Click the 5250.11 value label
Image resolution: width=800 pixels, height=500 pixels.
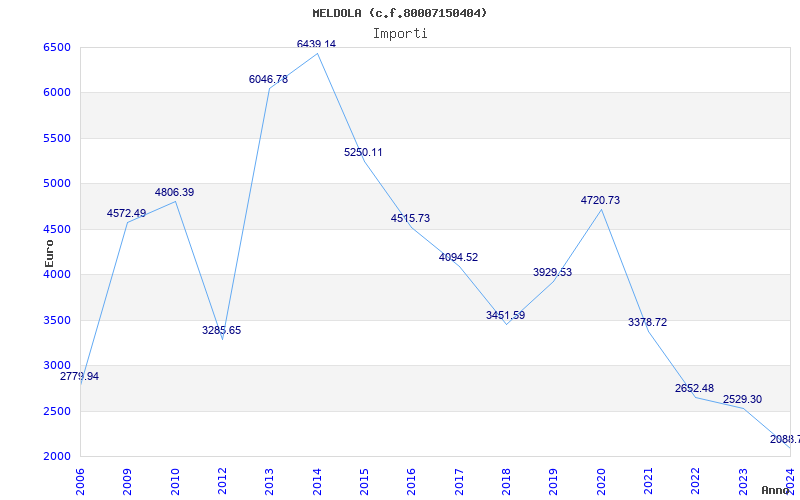[x=363, y=152]
